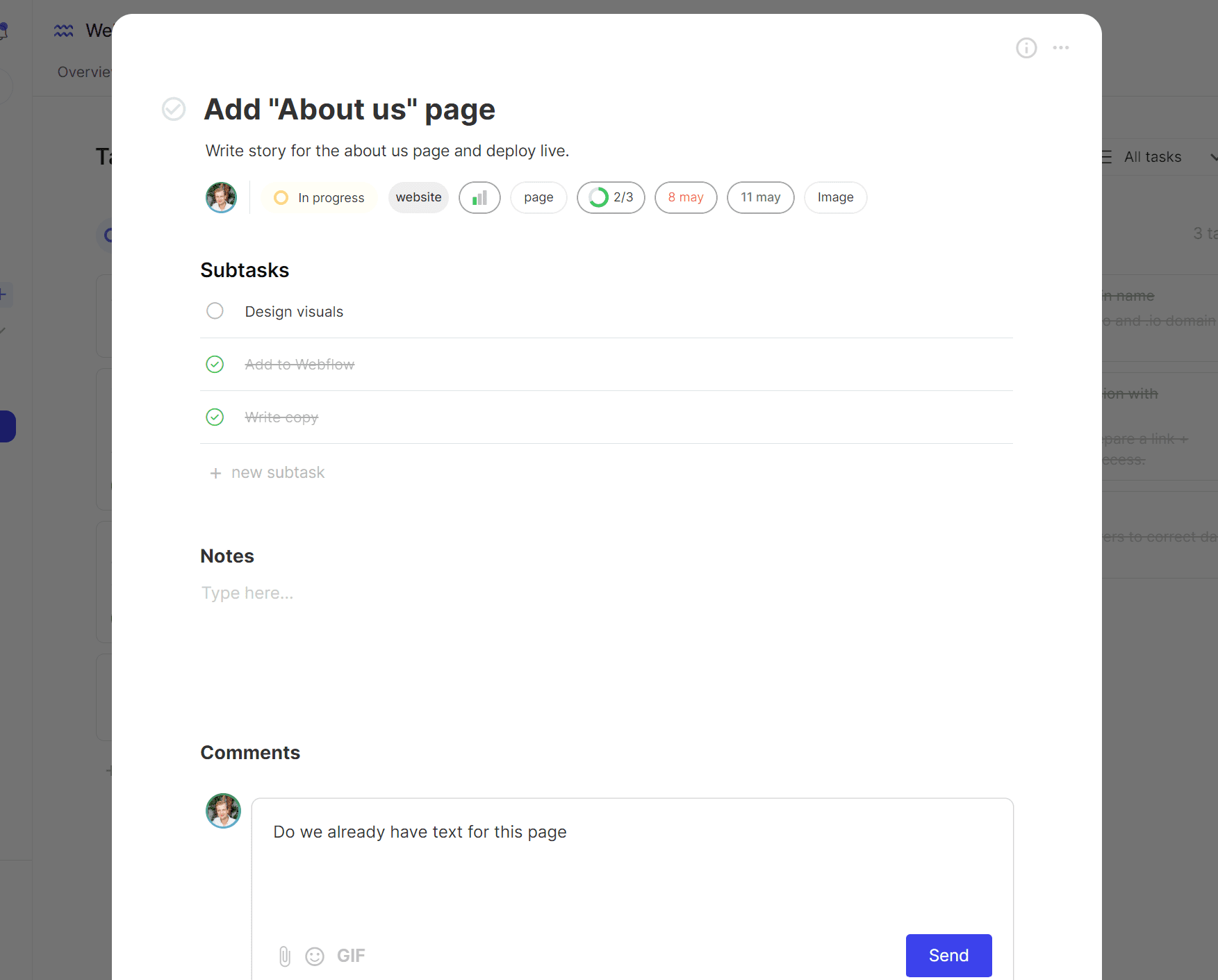Edit the task title Add About us page
Viewport: 1218px width, 980px height.
(x=349, y=110)
